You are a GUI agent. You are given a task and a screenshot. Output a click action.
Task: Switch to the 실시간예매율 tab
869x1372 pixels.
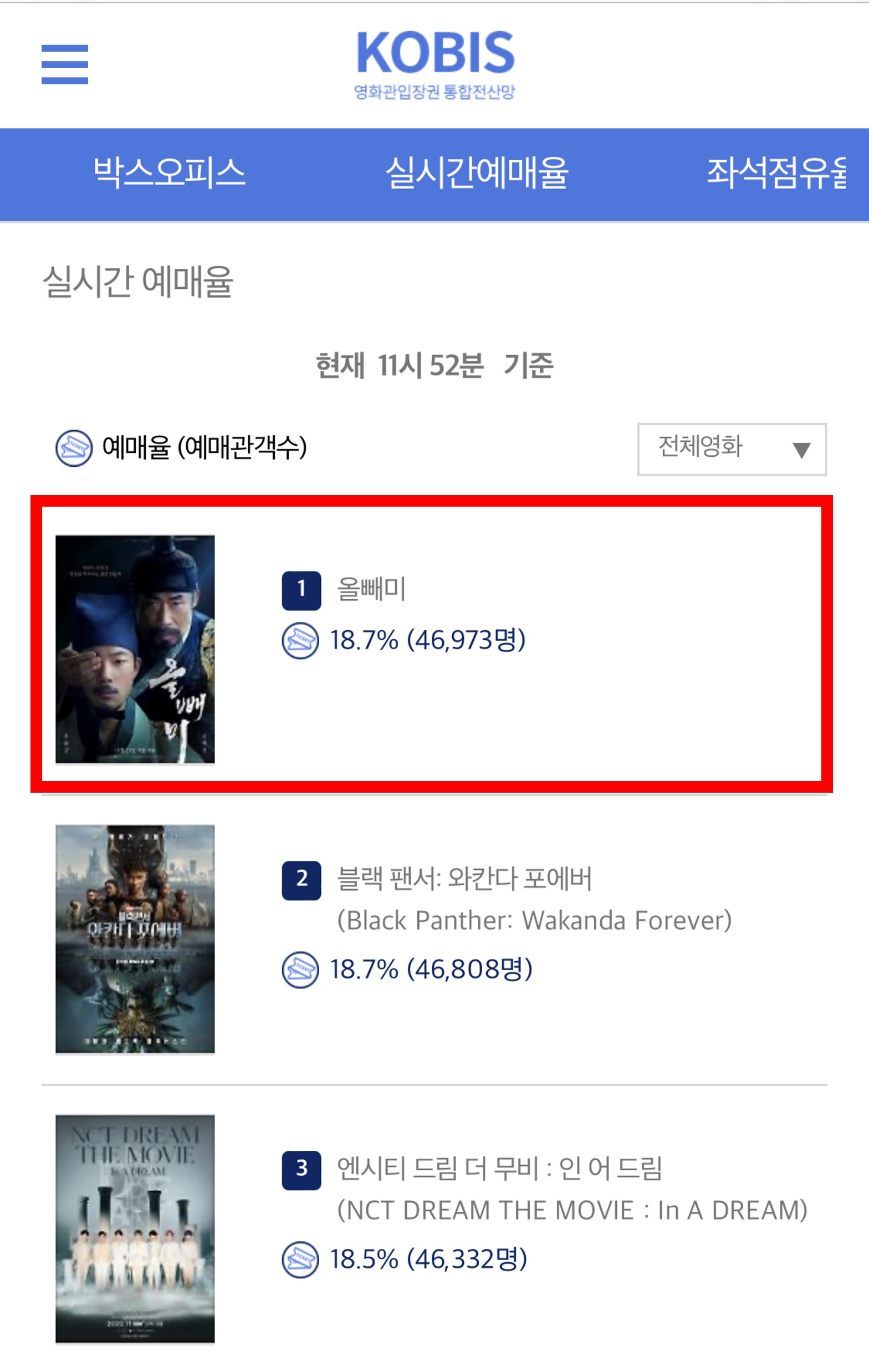477,172
